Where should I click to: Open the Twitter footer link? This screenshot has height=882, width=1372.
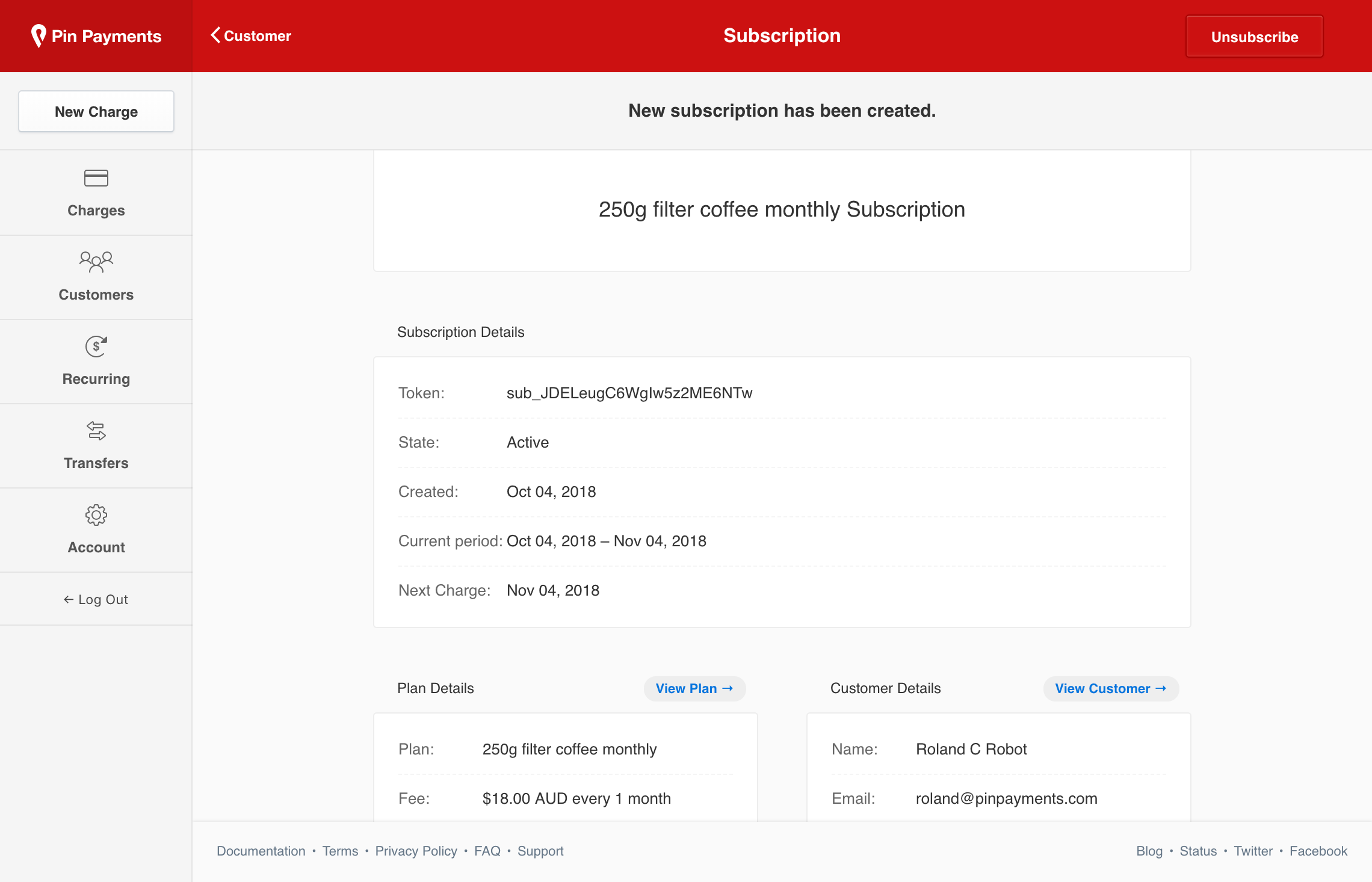tap(1253, 851)
